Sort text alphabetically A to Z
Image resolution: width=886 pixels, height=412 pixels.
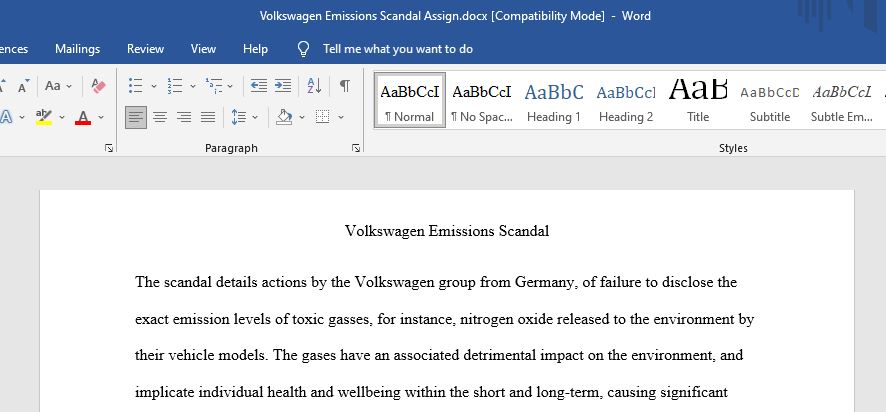coord(314,86)
